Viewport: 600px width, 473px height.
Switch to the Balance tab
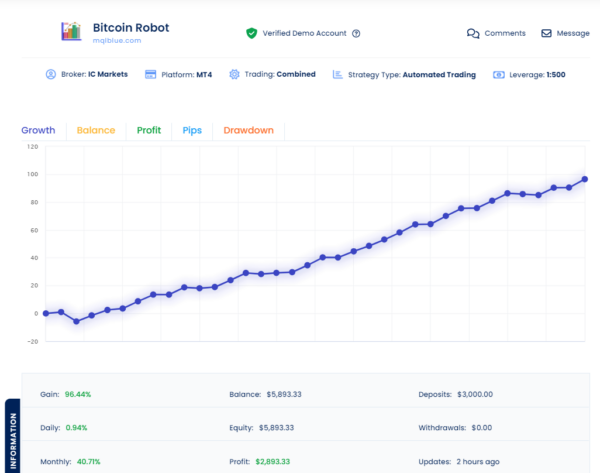pyautogui.click(x=96, y=130)
